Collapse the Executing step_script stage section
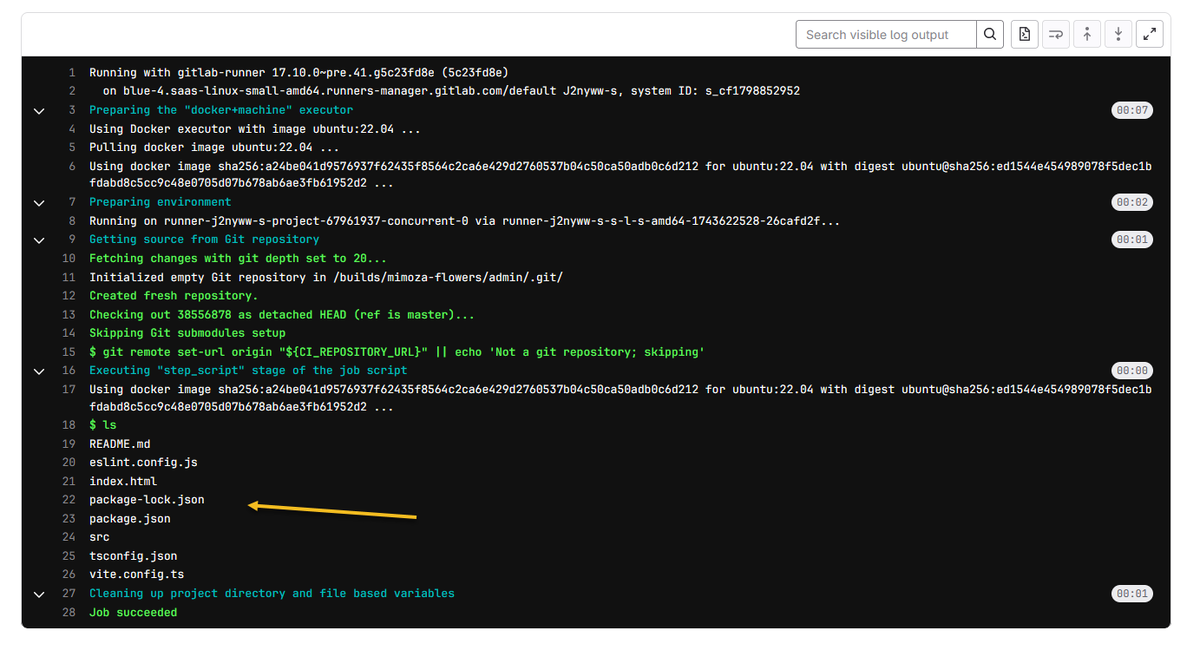Screen dimensions: 1200x657 click(39, 370)
